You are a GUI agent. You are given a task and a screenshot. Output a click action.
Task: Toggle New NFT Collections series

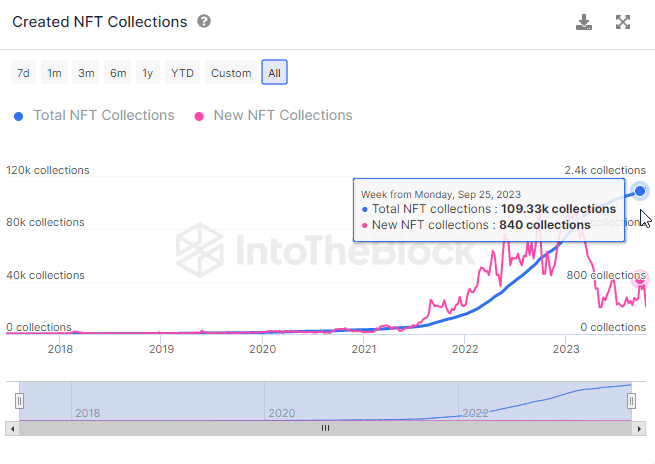coord(282,115)
